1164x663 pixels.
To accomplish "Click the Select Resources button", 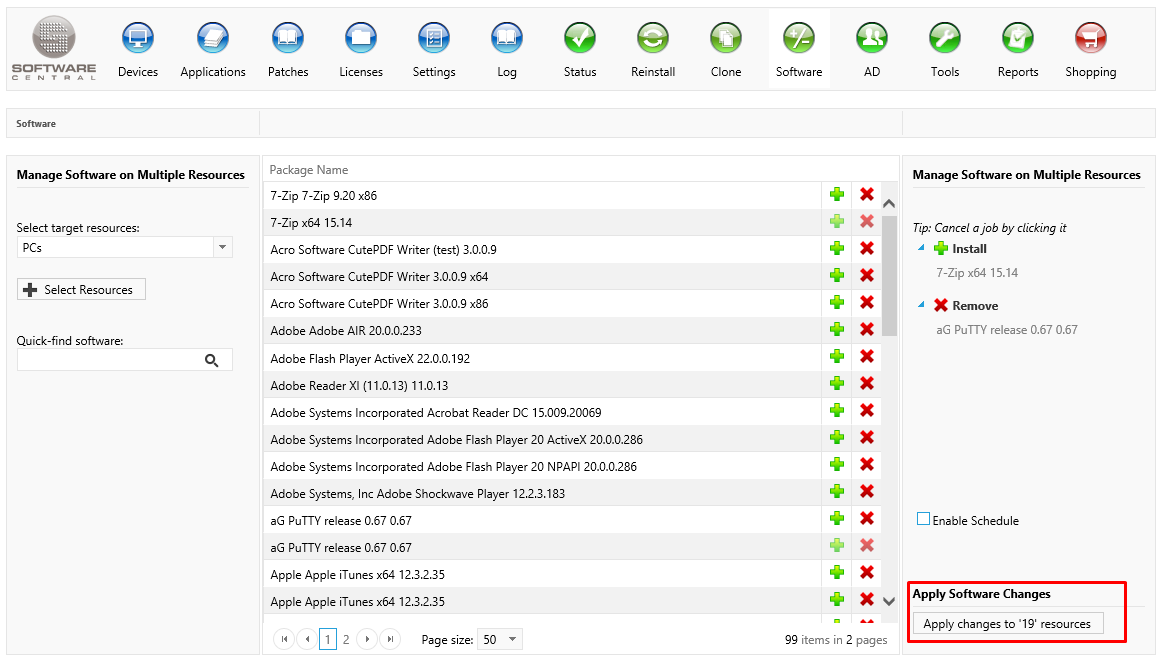I will click(x=82, y=289).
